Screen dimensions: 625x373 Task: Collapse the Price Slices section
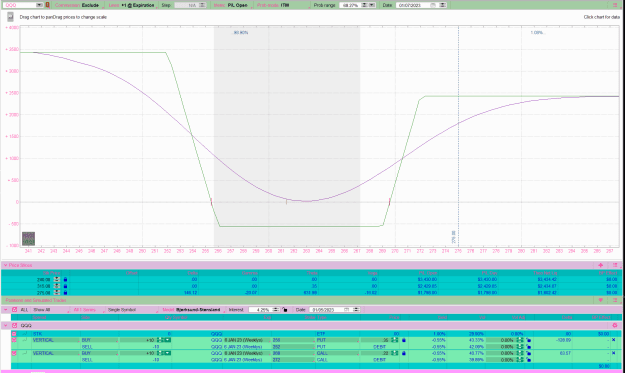(x=5, y=265)
